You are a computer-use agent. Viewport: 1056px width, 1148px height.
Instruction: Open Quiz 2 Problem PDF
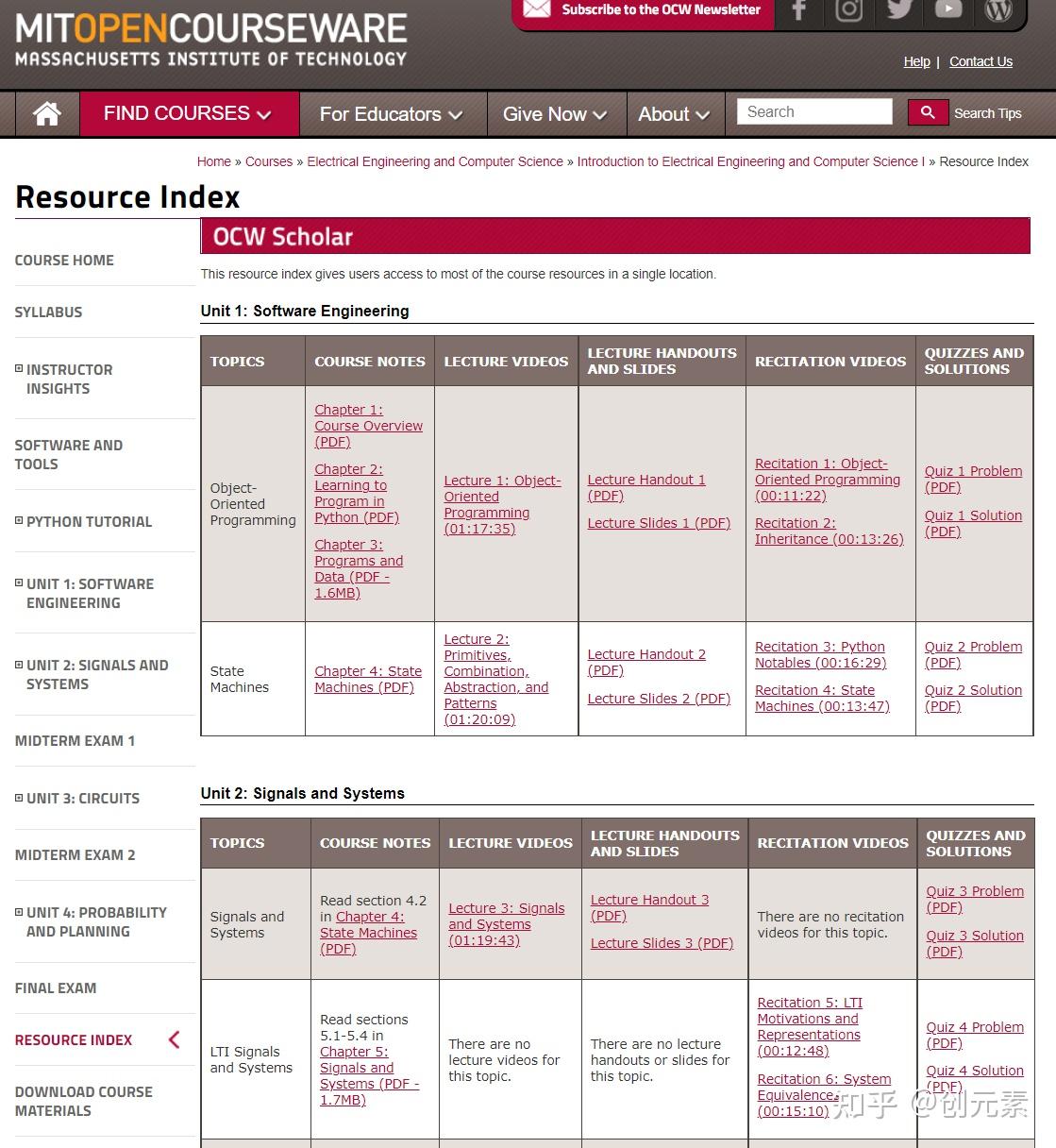[973, 654]
